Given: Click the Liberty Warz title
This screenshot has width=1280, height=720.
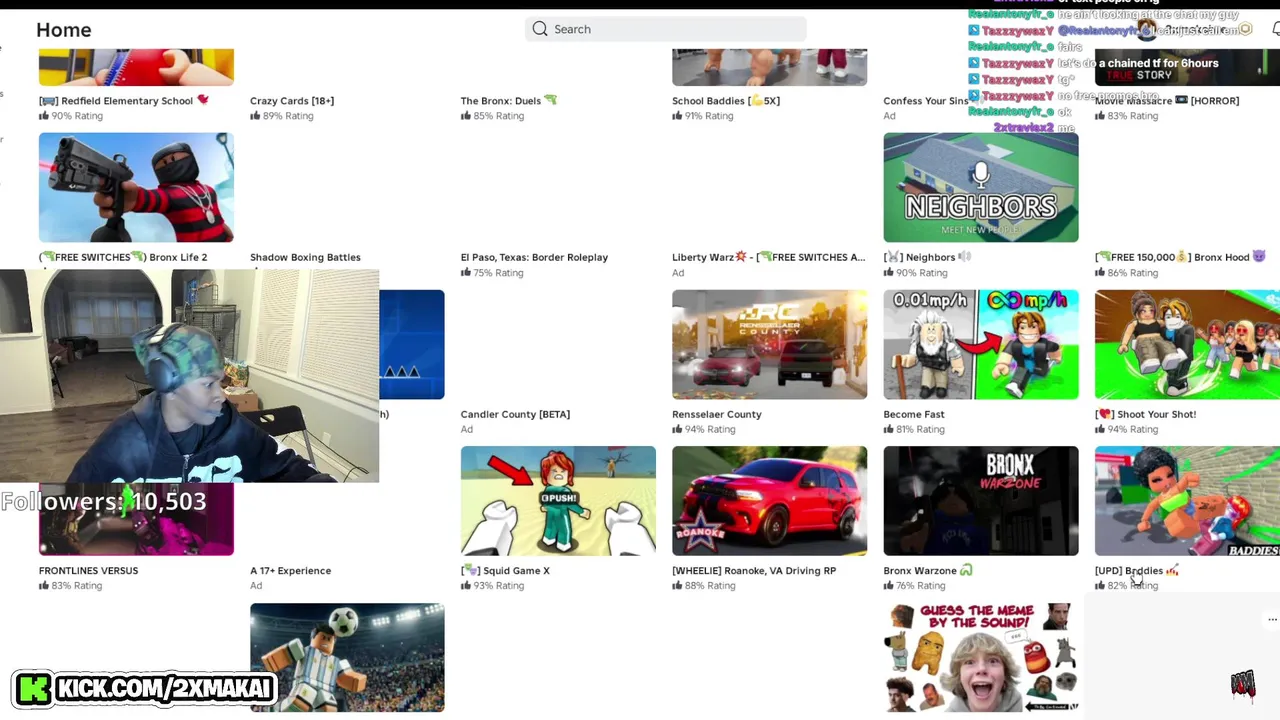Looking at the screenshot, I should coord(768,257).
